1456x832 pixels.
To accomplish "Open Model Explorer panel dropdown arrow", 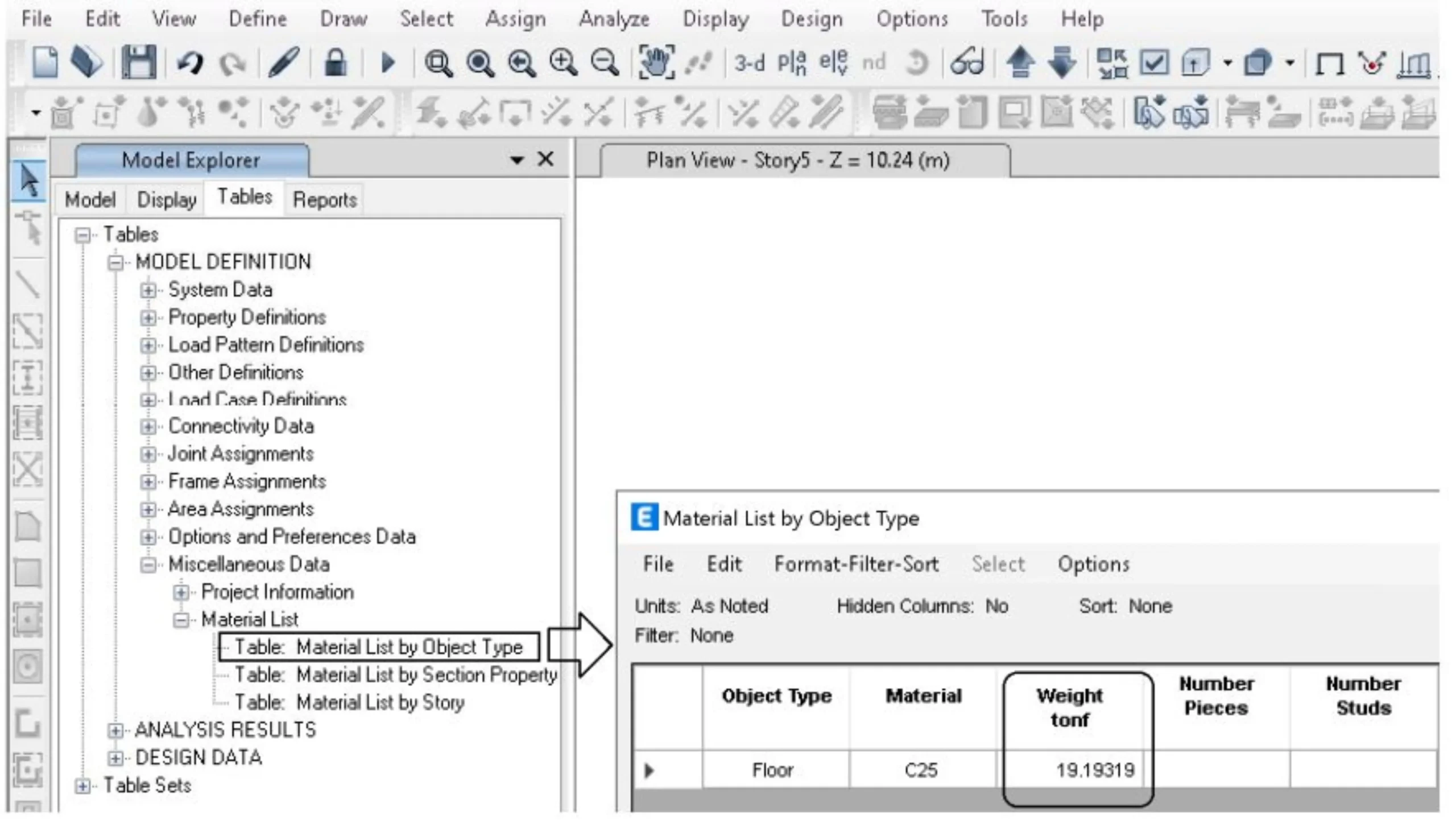I will [517, 160].
